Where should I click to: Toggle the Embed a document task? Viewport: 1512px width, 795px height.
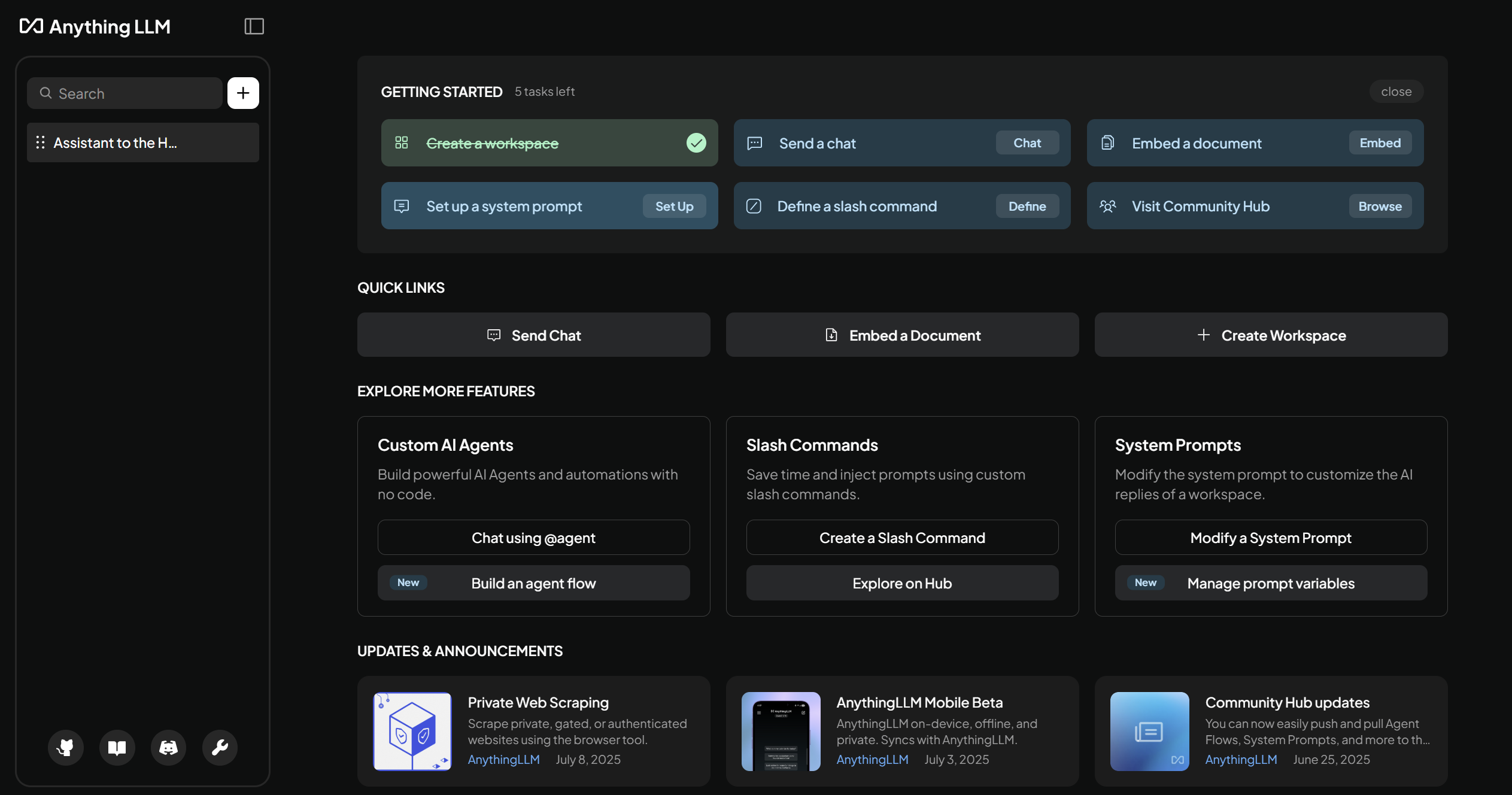pos(1379,142)
